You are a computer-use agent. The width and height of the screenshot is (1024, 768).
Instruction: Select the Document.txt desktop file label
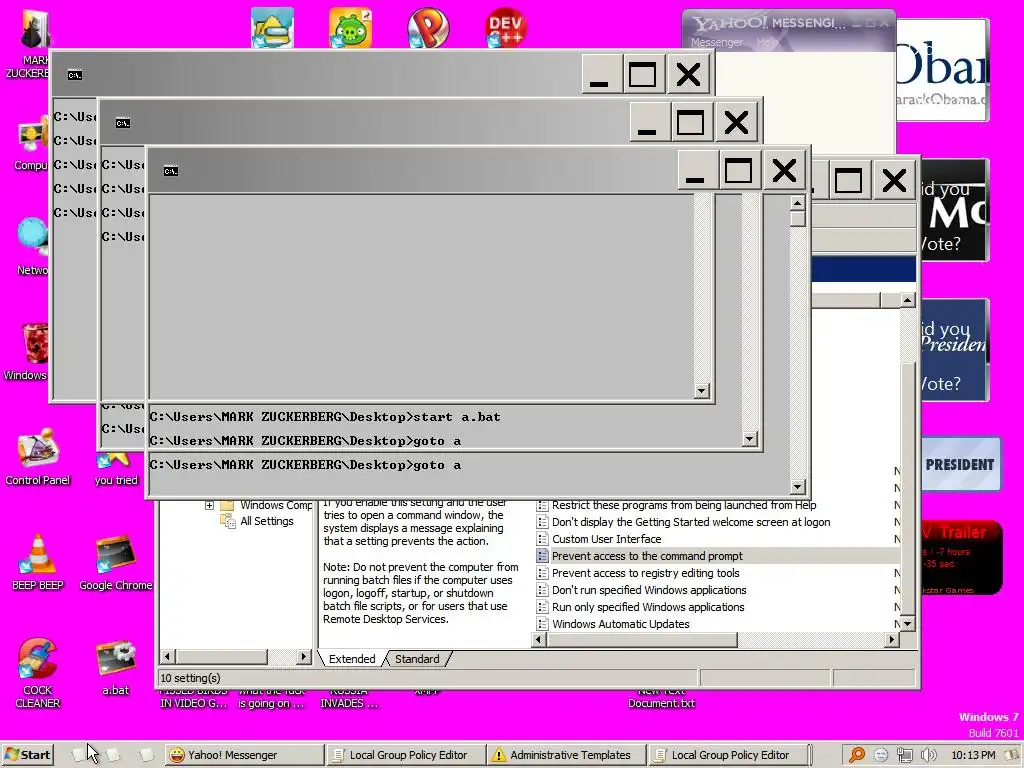coord(661,703)
